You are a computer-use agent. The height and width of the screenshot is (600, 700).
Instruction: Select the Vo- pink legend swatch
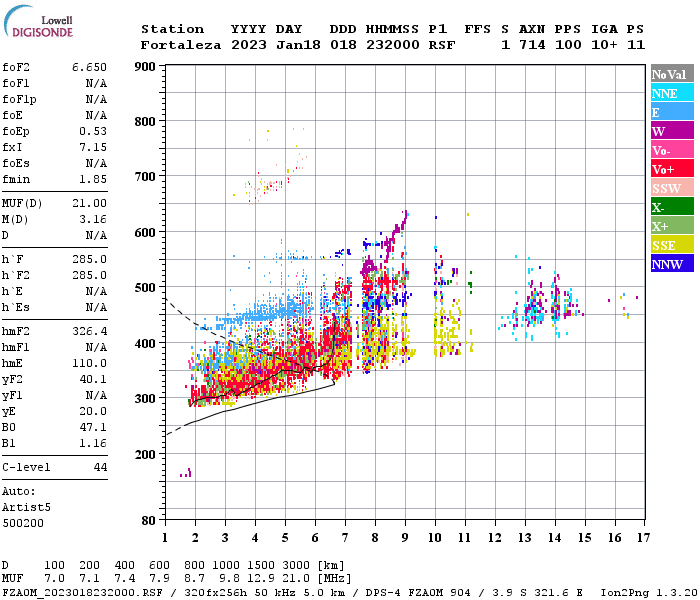[672, 150]
